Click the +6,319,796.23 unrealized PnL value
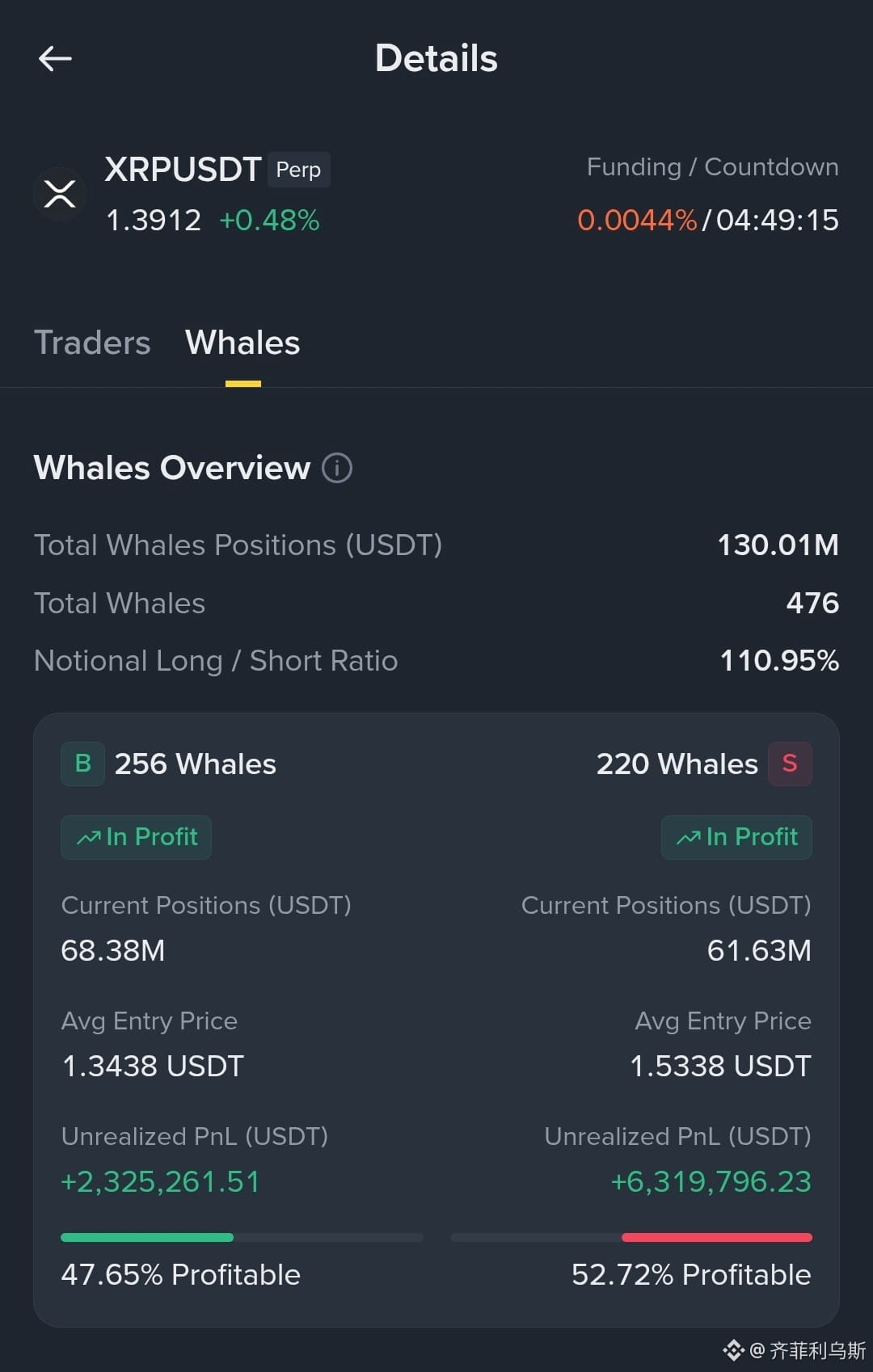 (711, 1181)
